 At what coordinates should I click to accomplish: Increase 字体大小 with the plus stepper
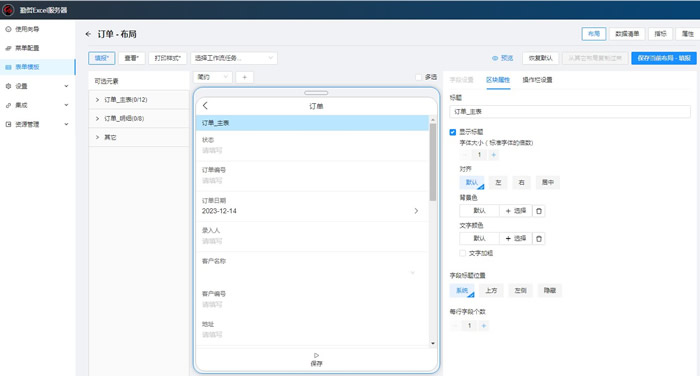point(494,155)
